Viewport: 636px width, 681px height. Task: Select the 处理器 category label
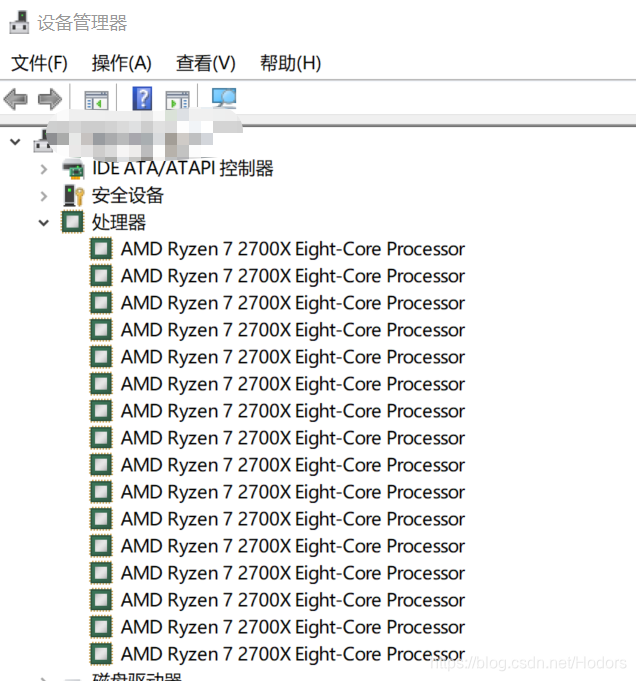coord(119,222)
